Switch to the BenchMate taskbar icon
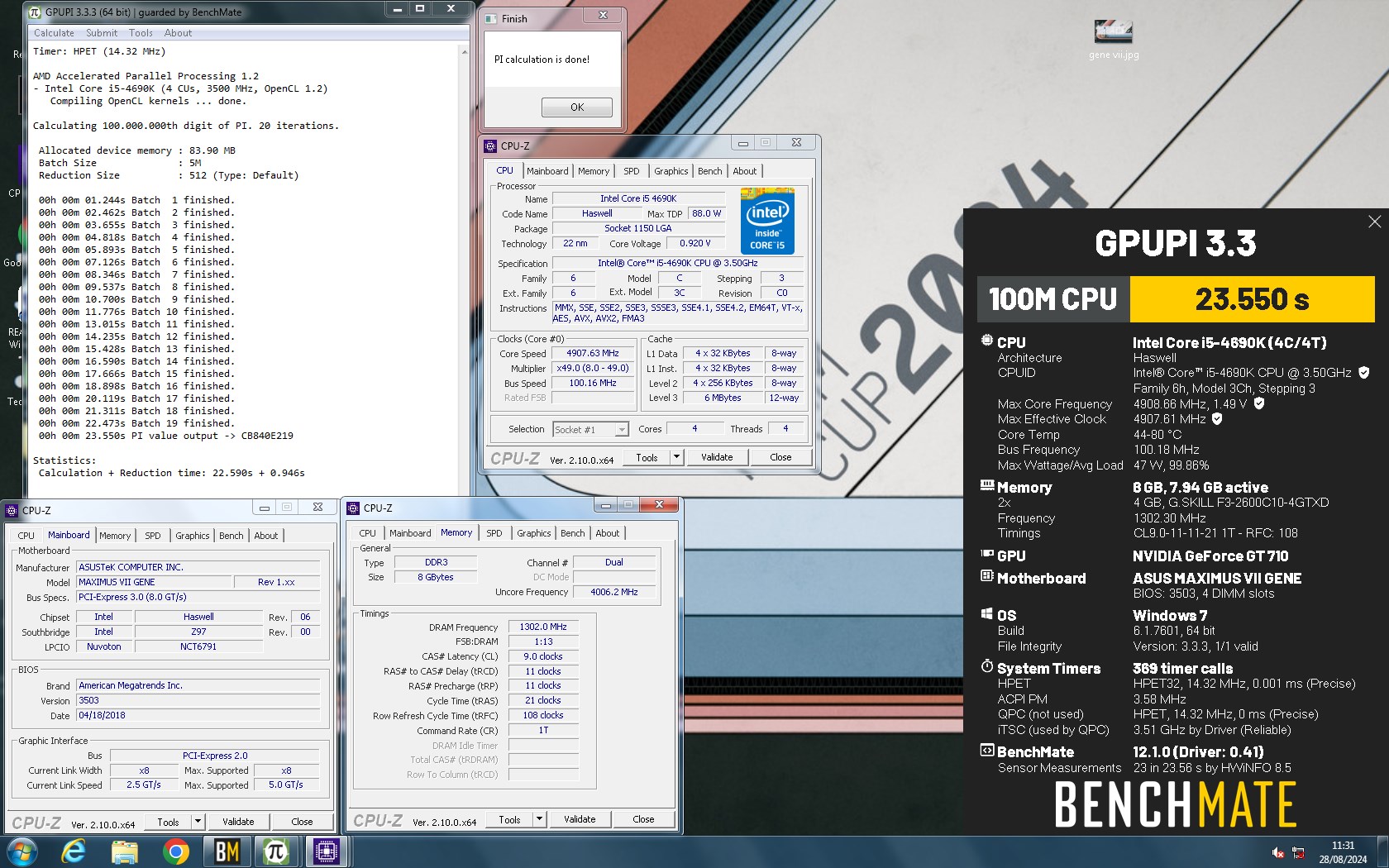 click(227, 851)
